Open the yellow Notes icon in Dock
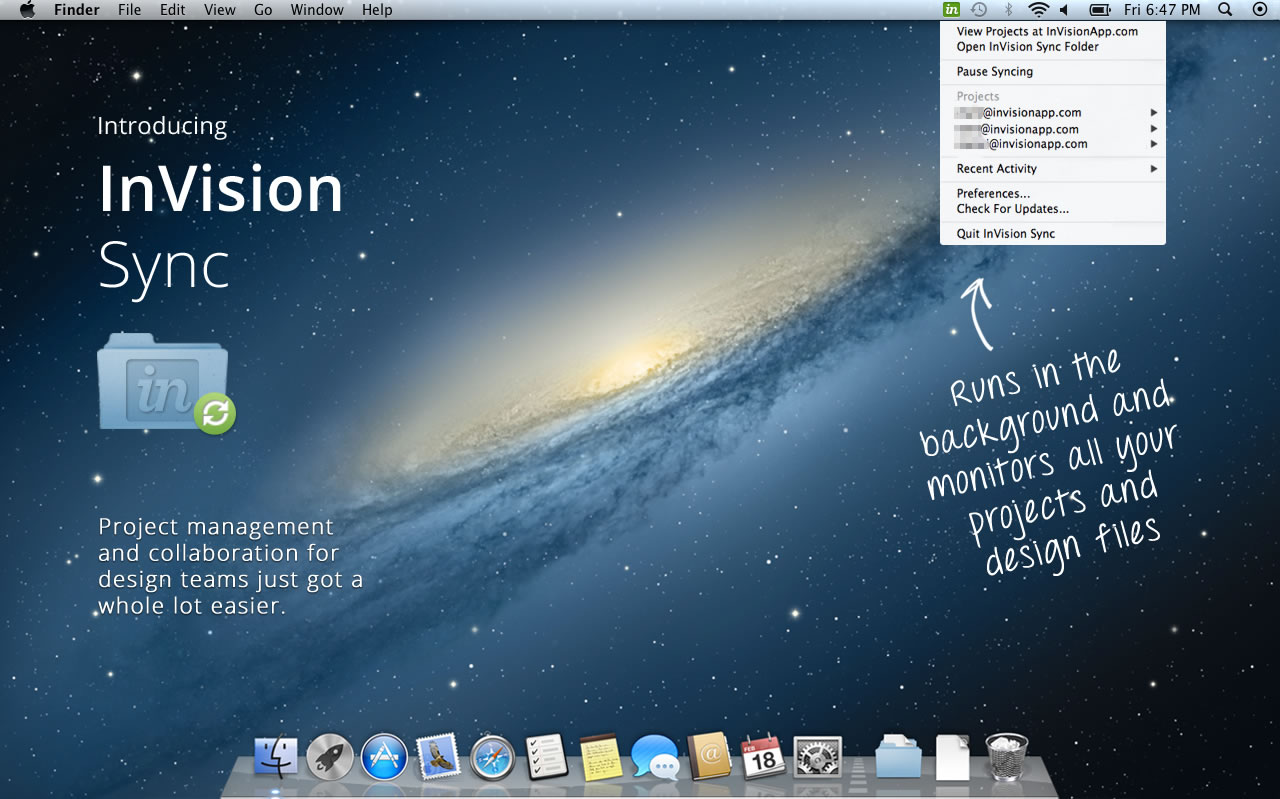 pos(601,757)
